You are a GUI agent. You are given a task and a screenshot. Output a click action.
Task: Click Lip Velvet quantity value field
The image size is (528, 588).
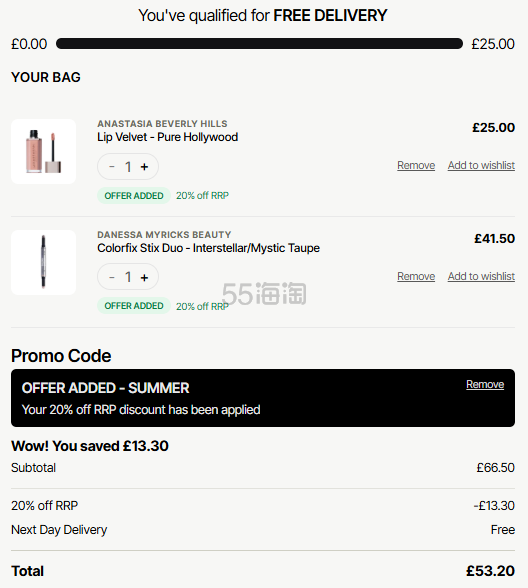[x=128, y=167]
